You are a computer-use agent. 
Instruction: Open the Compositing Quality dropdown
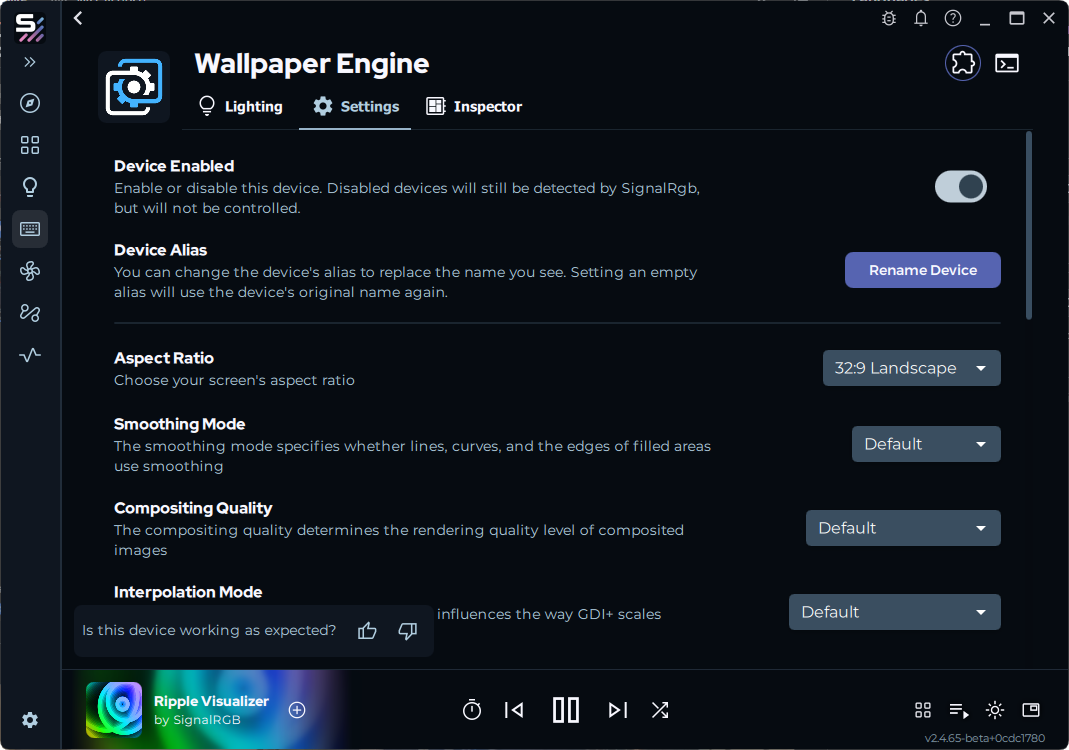903,528
